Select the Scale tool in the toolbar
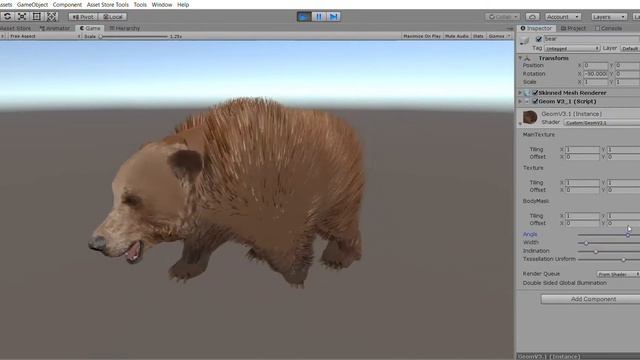The width and height of the screenshot is (640, 360). coord(22,16)
